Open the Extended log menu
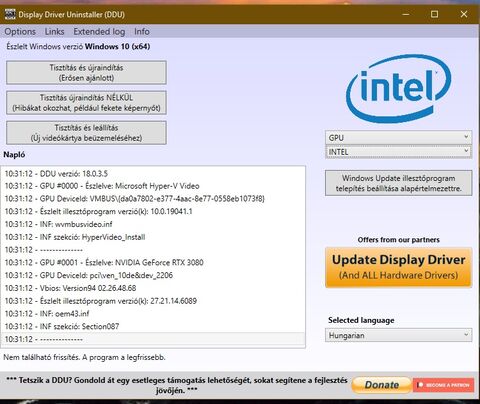The image size is (480, 404). pyautogui.click(x=99, y=32)
